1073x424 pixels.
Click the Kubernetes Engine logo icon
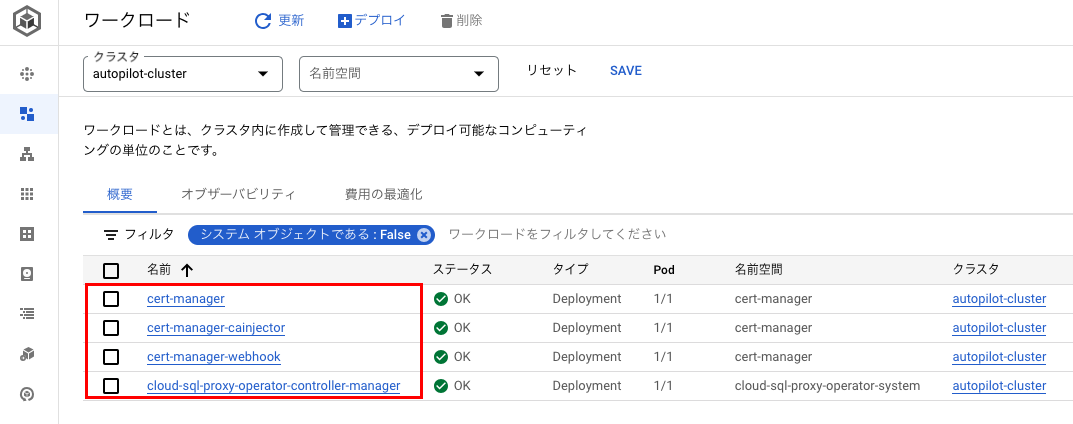pyautogui.click(x=27, y=21)
